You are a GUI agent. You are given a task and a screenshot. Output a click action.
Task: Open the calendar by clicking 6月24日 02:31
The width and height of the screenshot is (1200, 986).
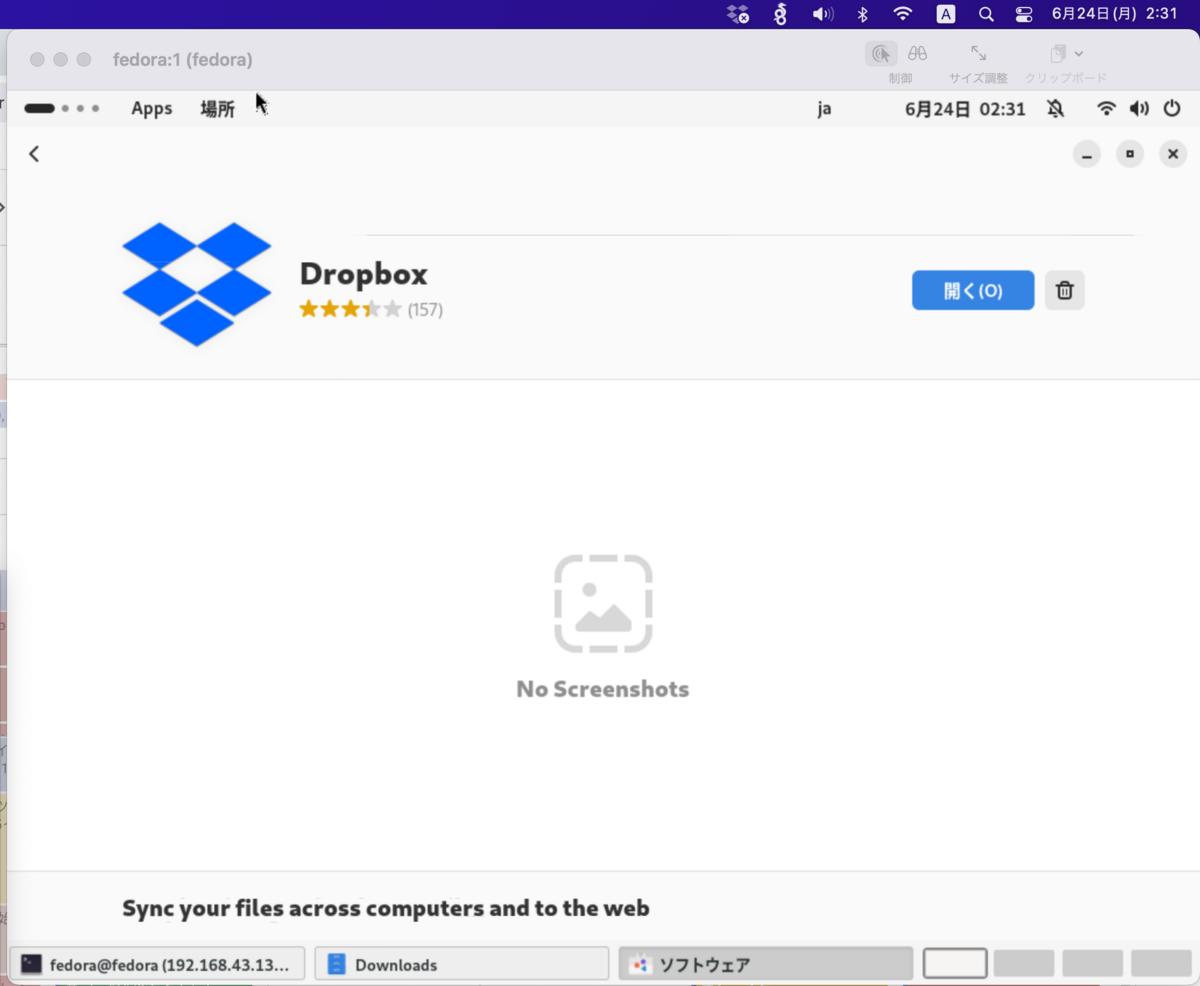point(965,108)
